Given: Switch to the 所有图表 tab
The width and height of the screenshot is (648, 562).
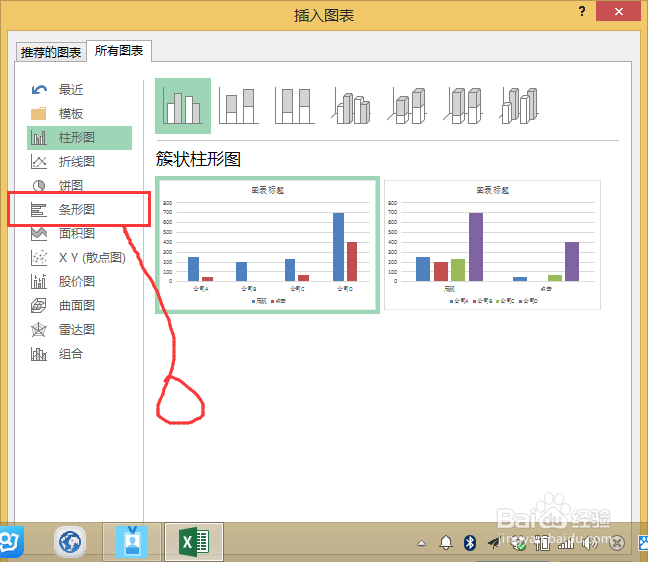Looking at the screenshot, I should point(119,51).
